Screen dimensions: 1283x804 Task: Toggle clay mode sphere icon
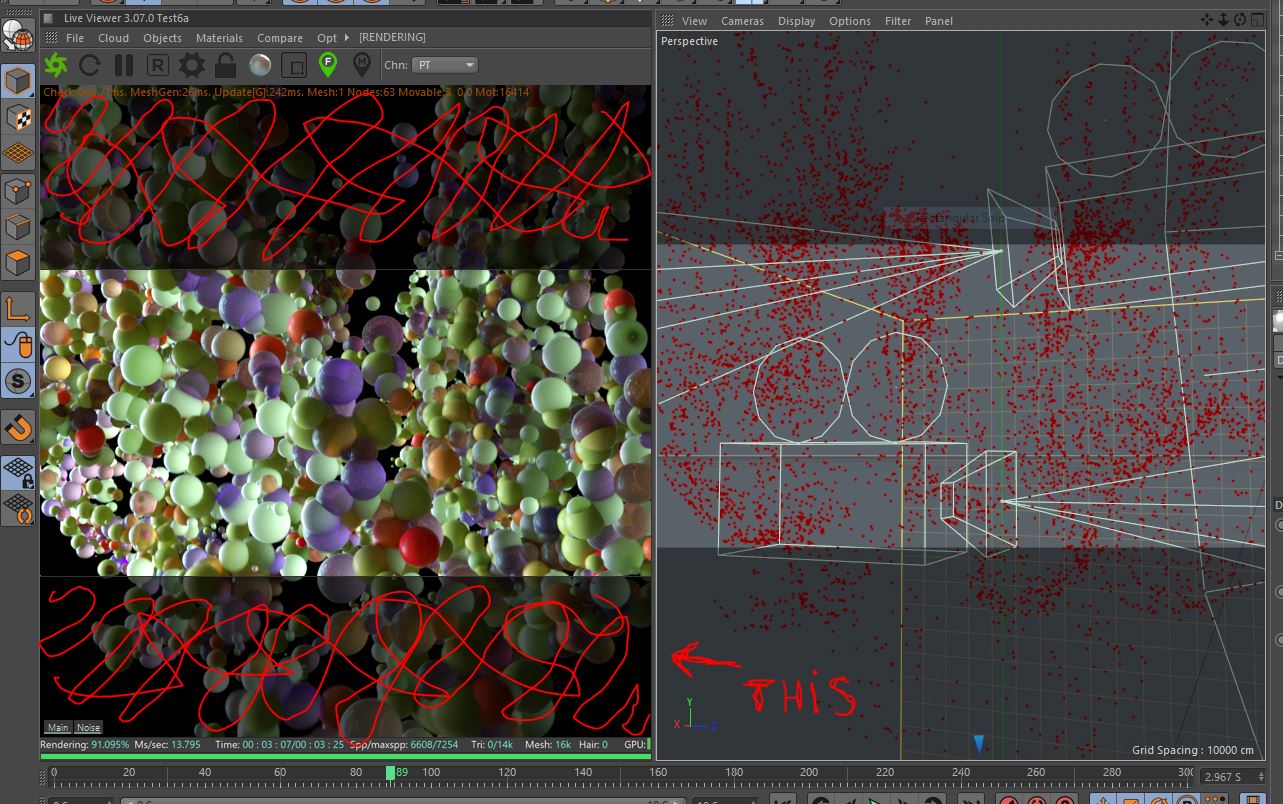point(259,66)
